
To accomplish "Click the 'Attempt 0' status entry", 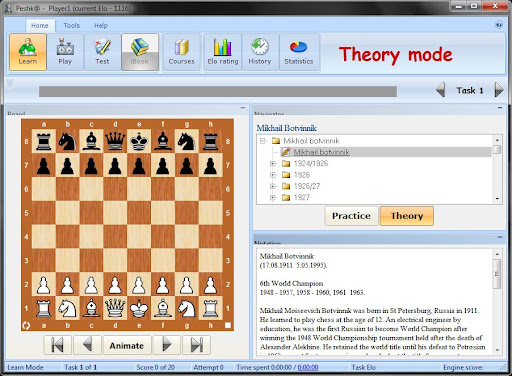I will pos(208,367).
